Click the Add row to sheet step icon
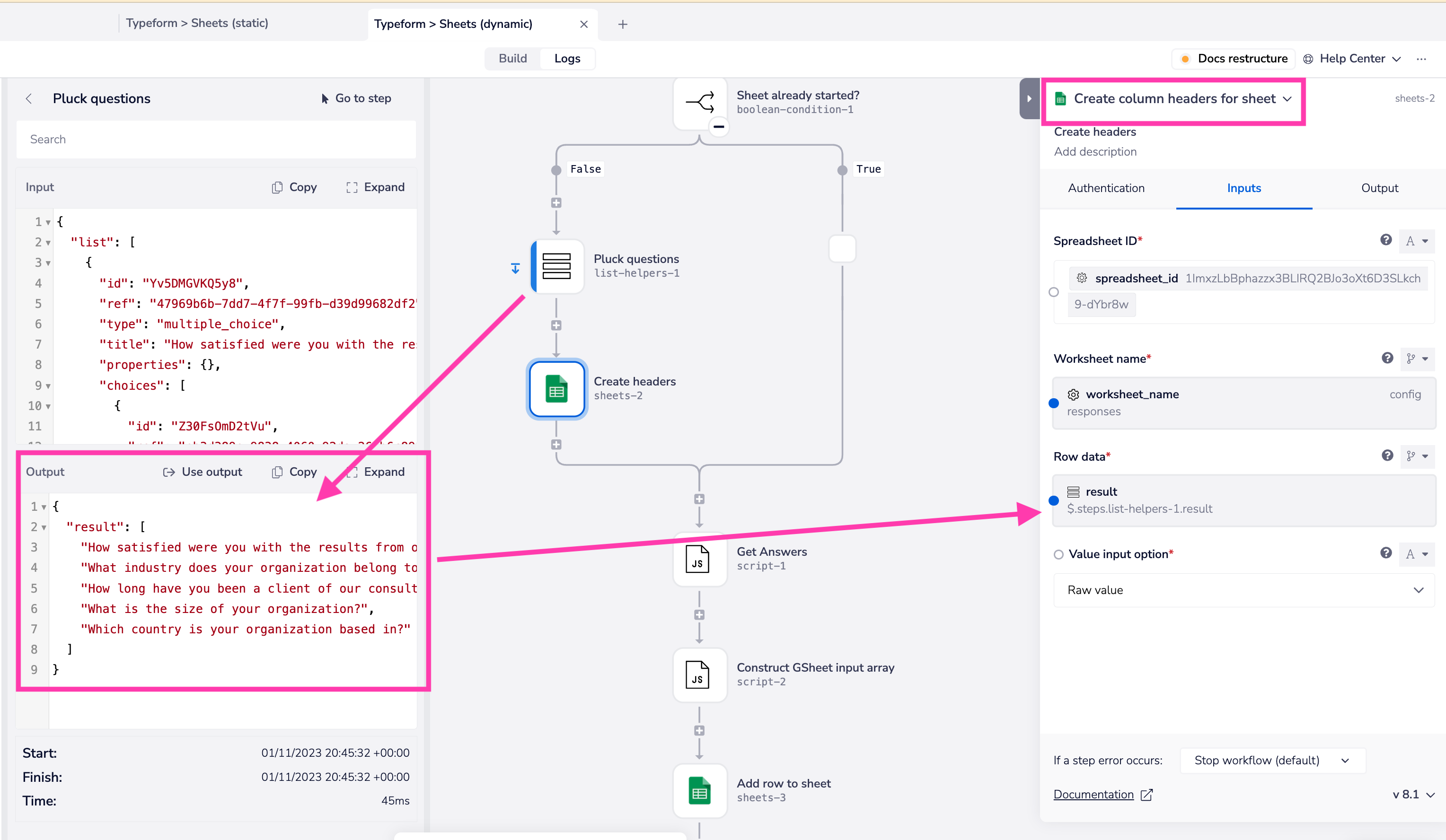Viewport: 1446px width, 840px height. [698, 791]
